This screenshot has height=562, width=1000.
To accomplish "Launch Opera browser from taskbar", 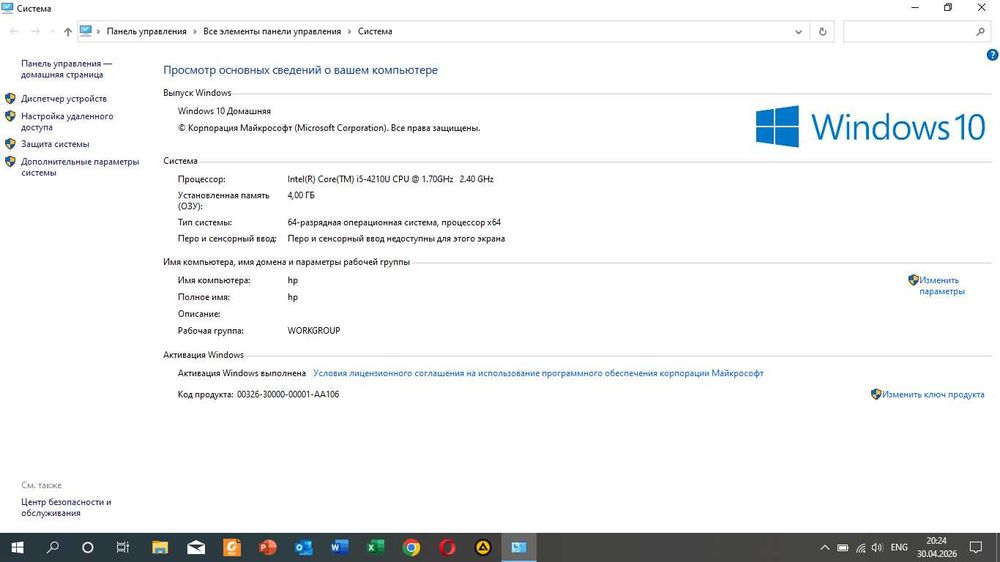I will 447,547.
